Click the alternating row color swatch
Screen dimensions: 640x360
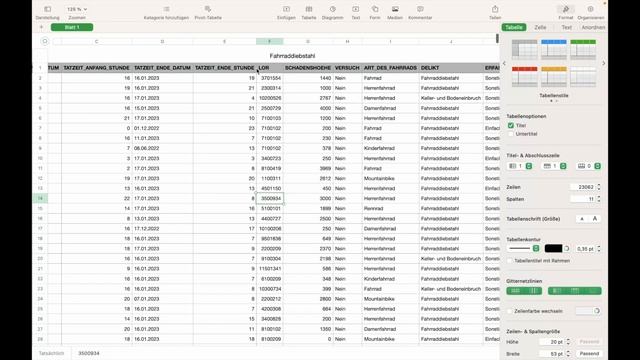(x=584, y=311)
